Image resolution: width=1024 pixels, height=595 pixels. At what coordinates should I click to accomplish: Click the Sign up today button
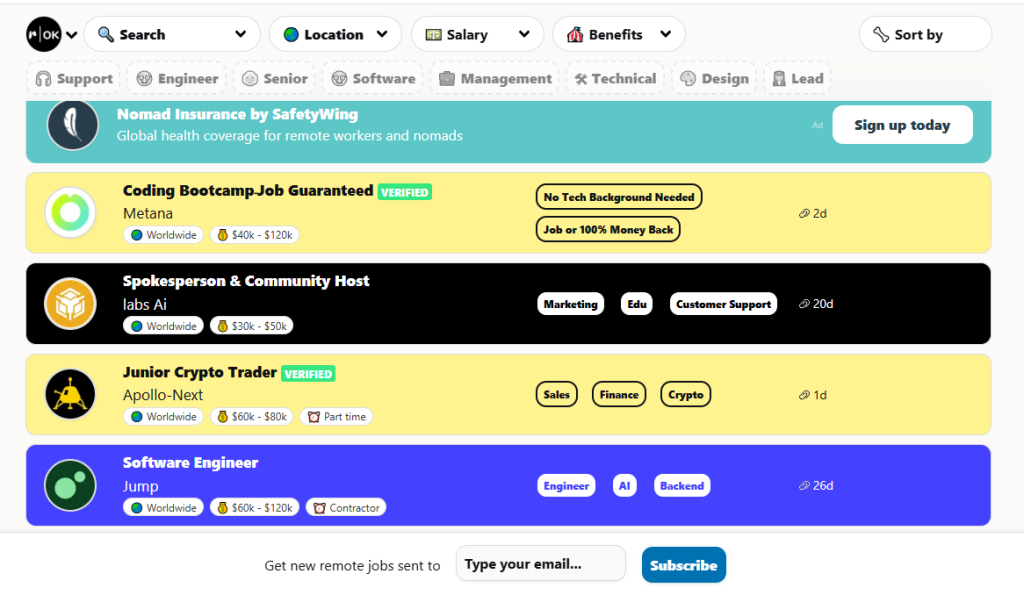click(902, 124)
